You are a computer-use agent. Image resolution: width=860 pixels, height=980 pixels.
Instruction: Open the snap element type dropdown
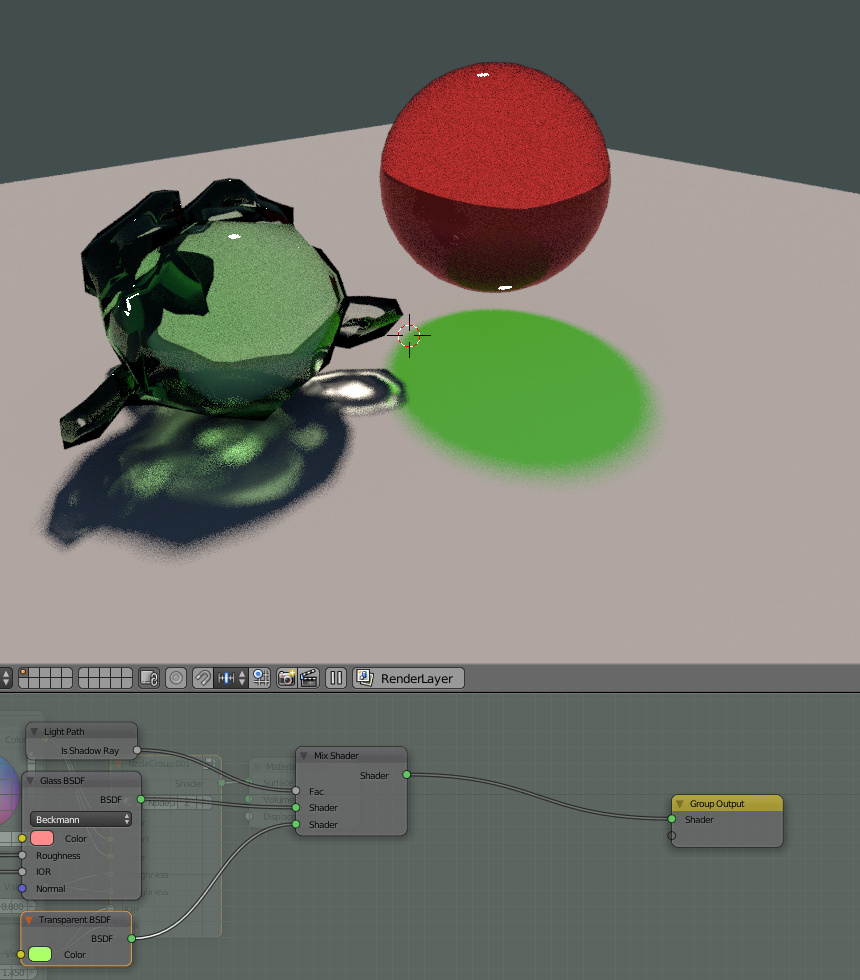click(231, 678)
